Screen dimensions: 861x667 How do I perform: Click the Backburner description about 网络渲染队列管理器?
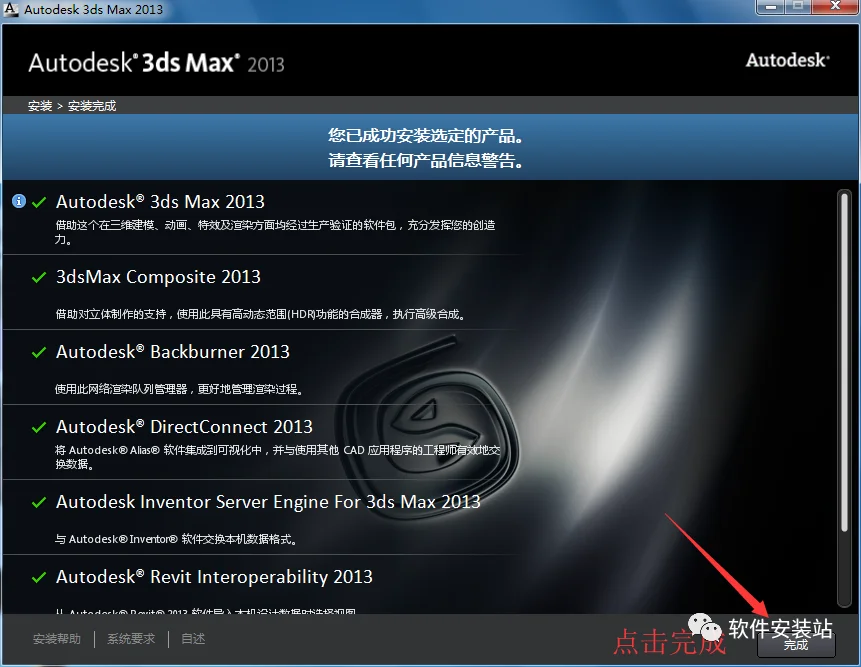click(x=179, y=389)
